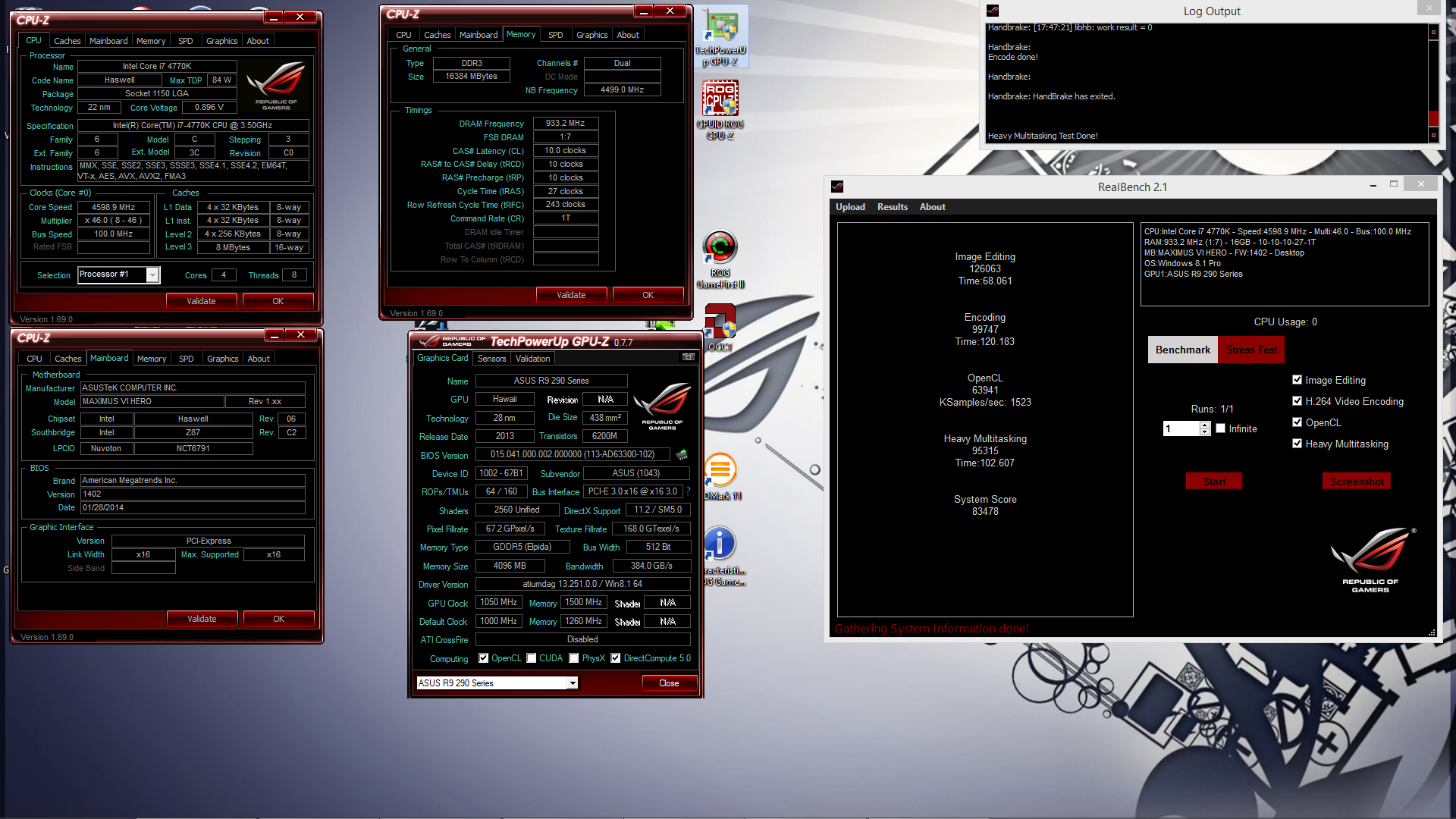This screenshot has width=1456, height=819.
Task: Close the Log Output window
Action: pos(1429,8)
